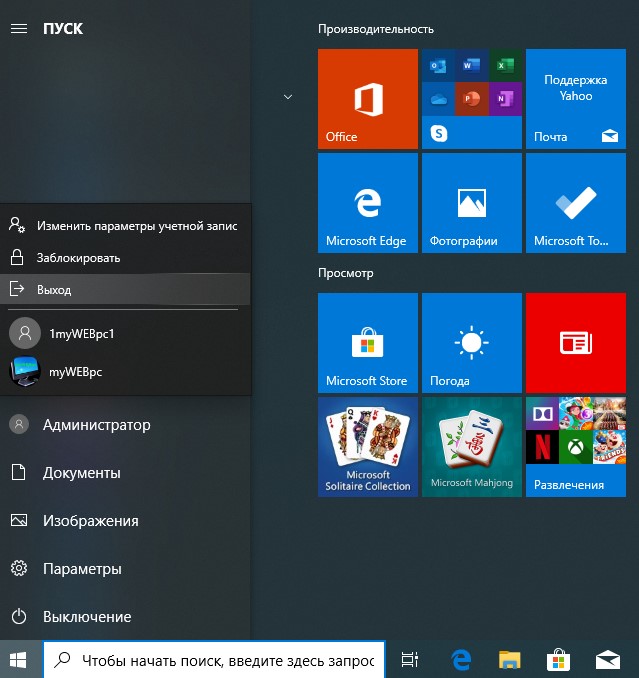Screen dimensions: 639x678
Task: Open Mail from the taskbar
Action: pos(608,660)
